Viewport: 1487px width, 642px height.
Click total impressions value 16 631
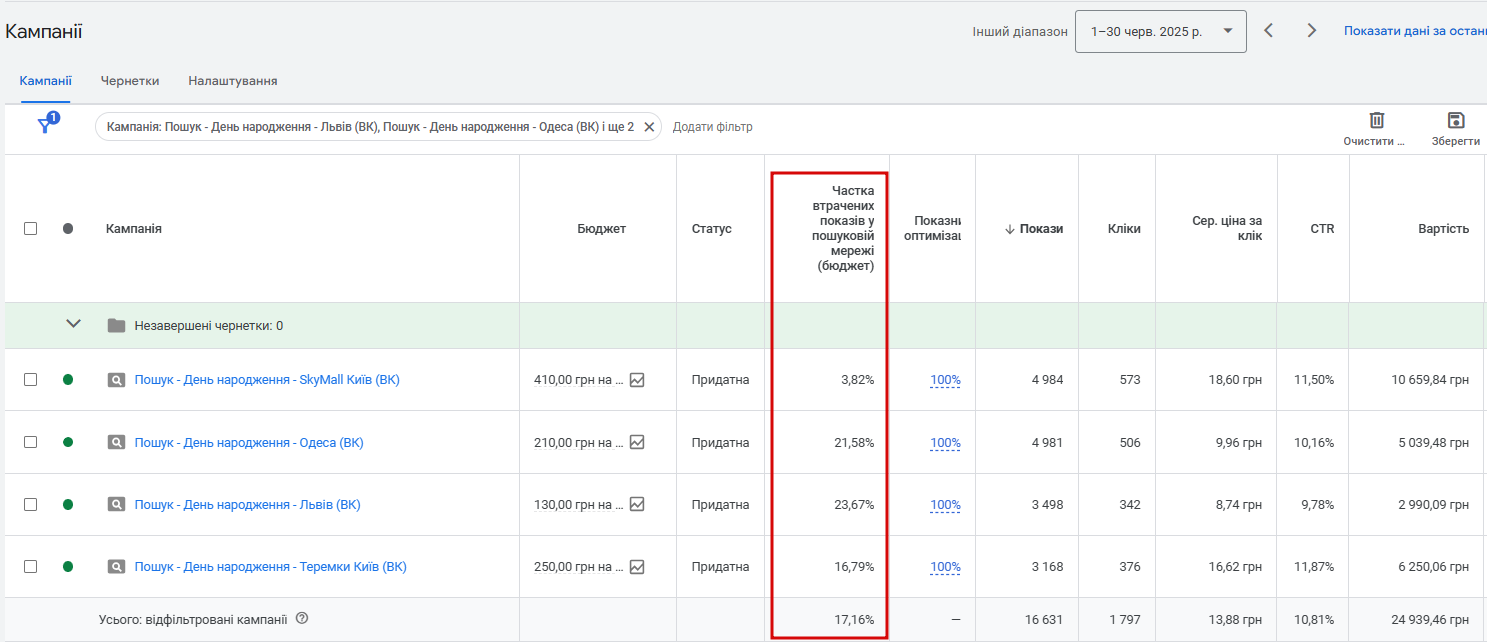(x=1043, y=620)
